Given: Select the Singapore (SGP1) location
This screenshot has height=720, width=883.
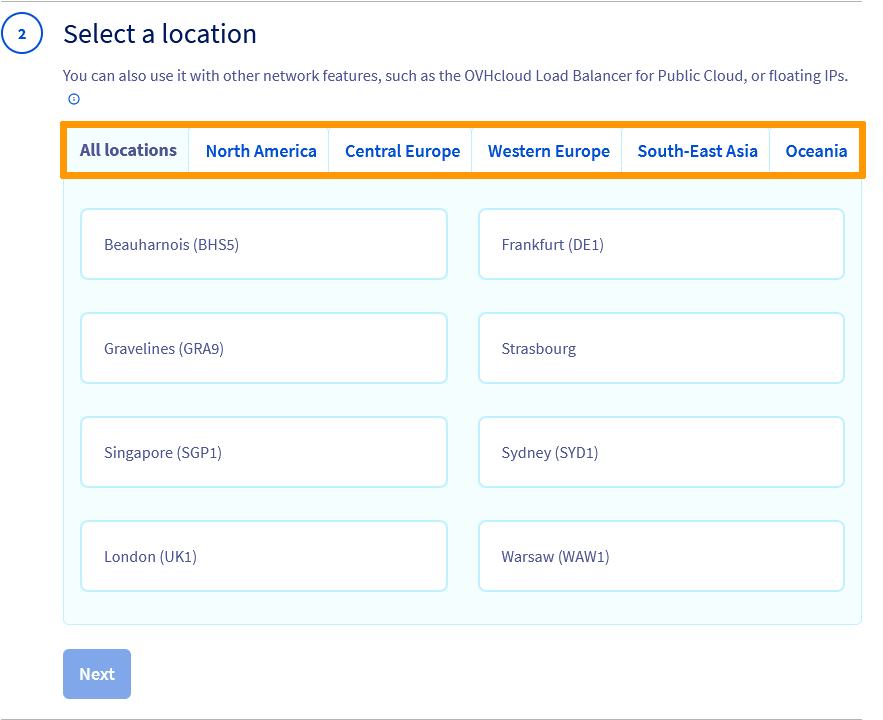Looking at the screenshot, I should [x=263, y=452].
